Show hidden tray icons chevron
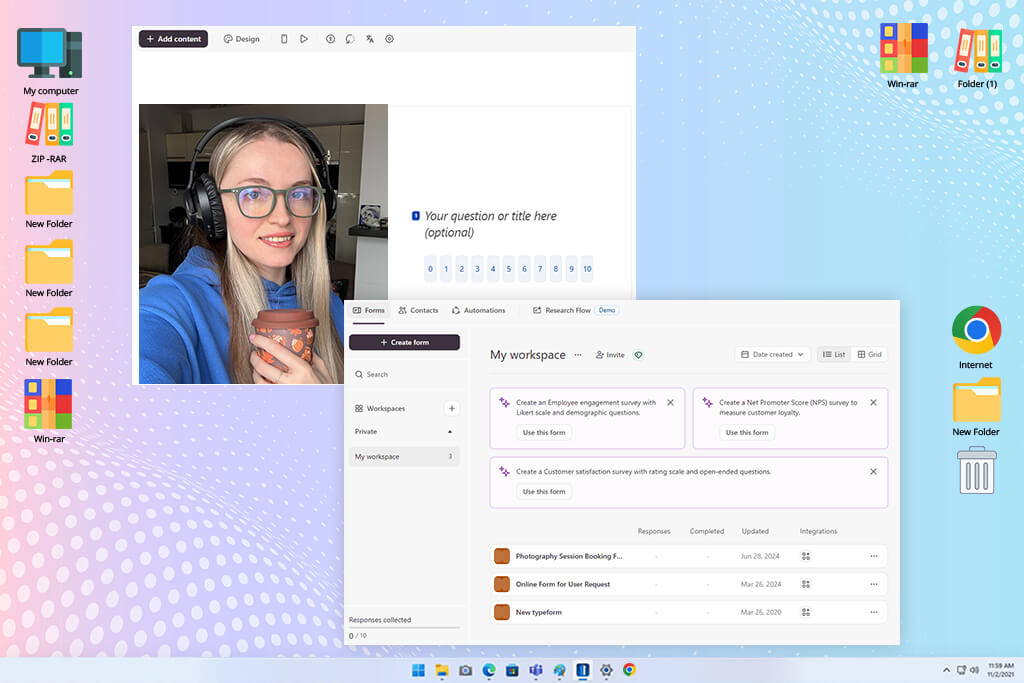1024x683 pixels. point(946,670)
